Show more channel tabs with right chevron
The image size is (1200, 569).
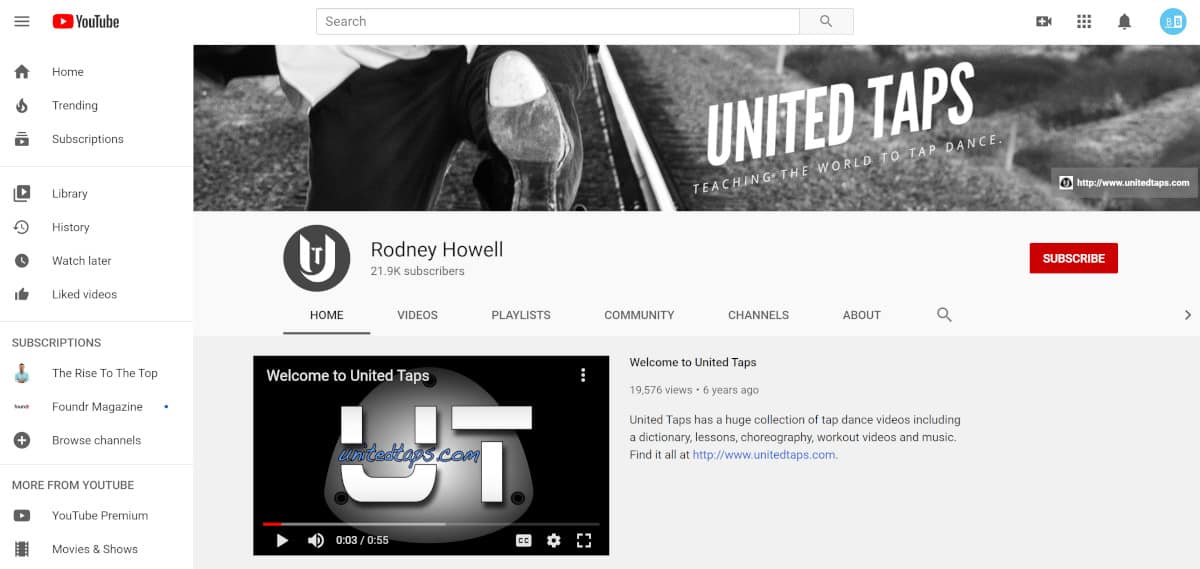click(1188, 315)
